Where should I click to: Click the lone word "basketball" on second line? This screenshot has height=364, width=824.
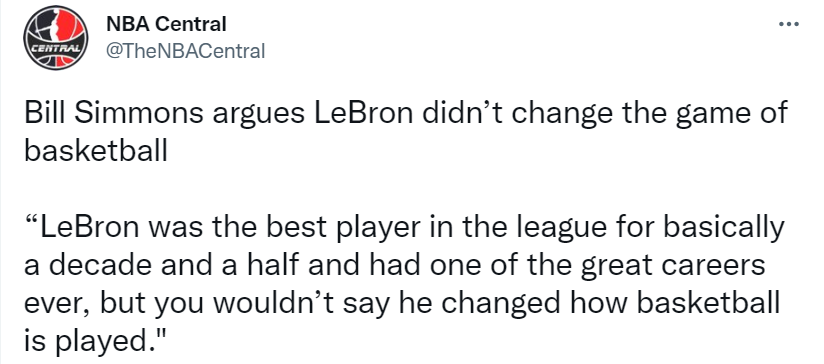click(x=96, y=152)
